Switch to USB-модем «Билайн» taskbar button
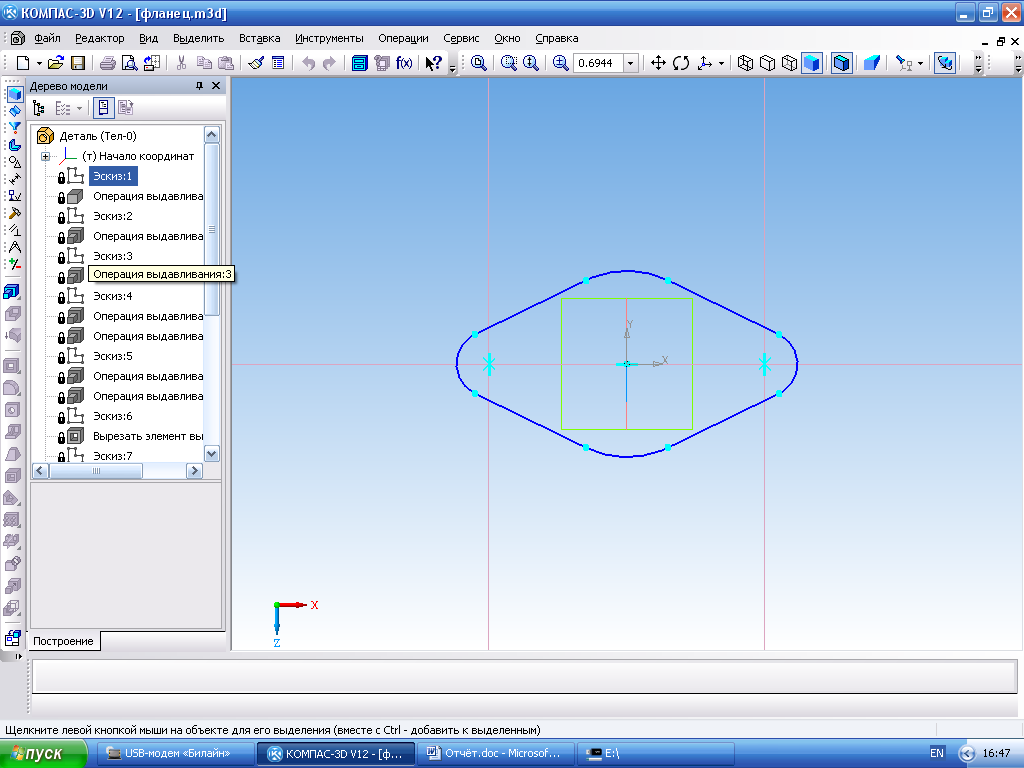 point(176,753)
